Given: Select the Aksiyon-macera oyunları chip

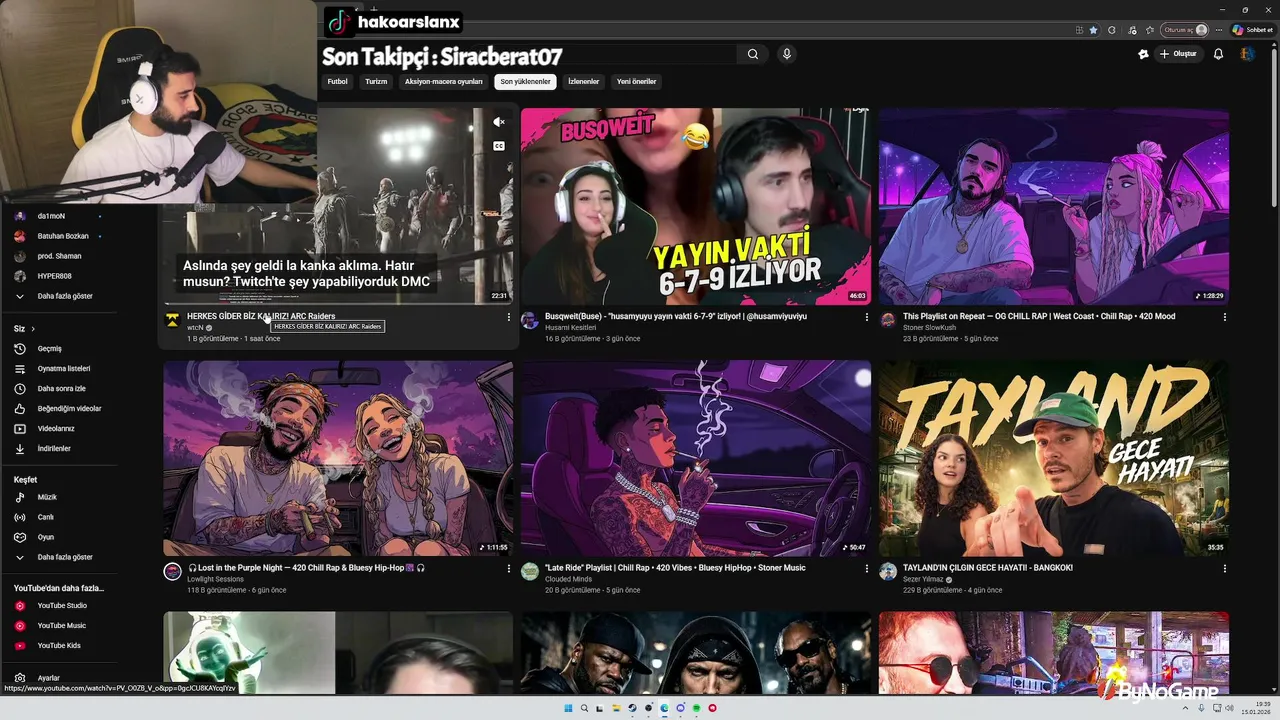Looking at the screenshot, I should pos(443,82).
